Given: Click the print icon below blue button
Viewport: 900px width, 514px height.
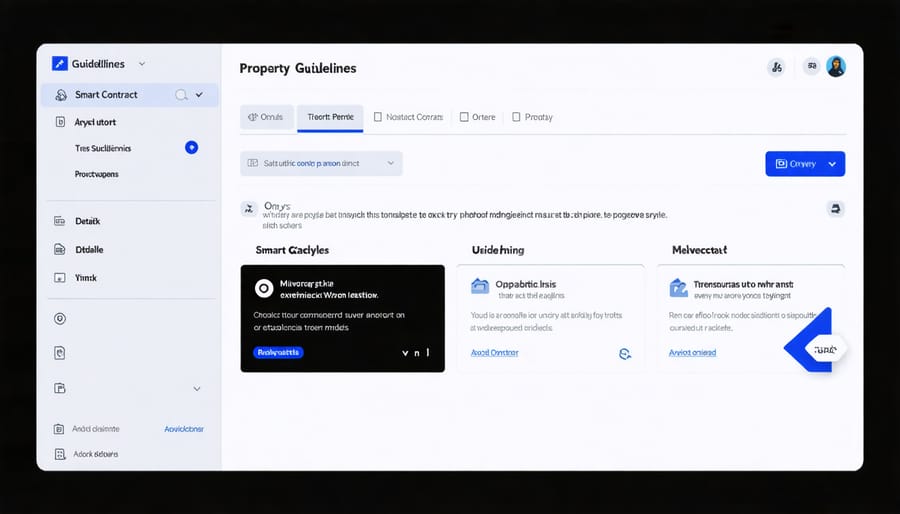Looking at the screenshot, I should point(836,209).
